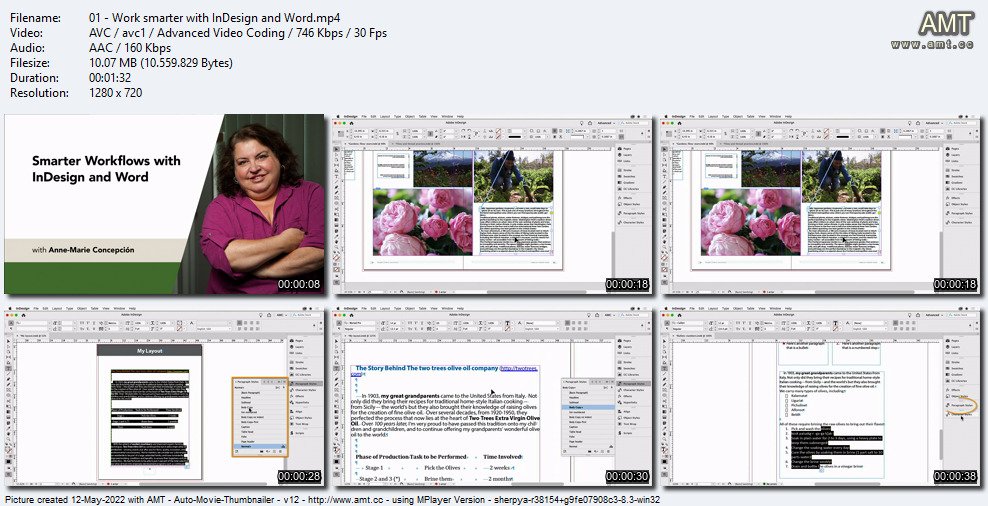Image resolution: width=988 pixels, height=506 pixels.
Task: Open font family dropdown in 00:00:30 thumbnail
Action: [360, 323]
